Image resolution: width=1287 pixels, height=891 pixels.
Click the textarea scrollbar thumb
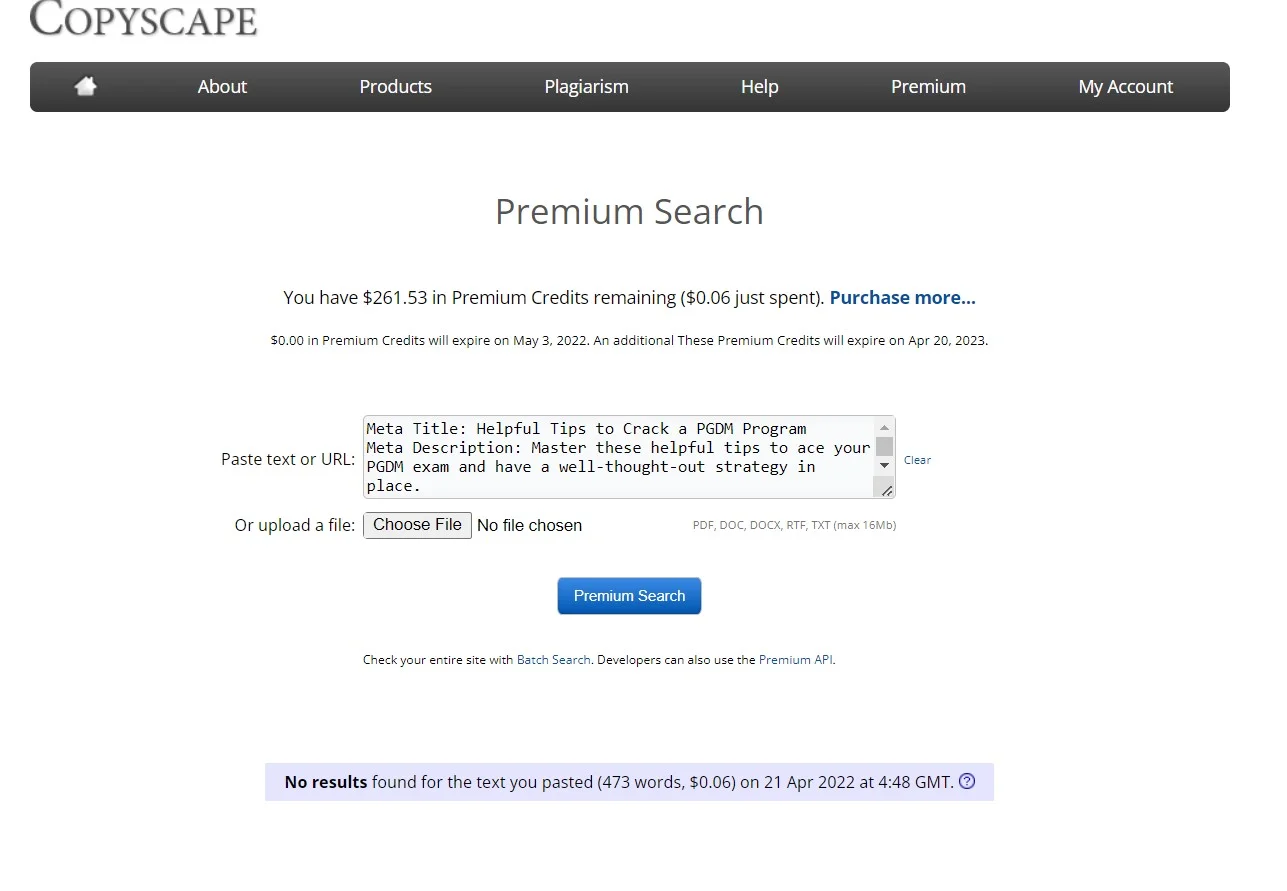click(x=884, y=446)
